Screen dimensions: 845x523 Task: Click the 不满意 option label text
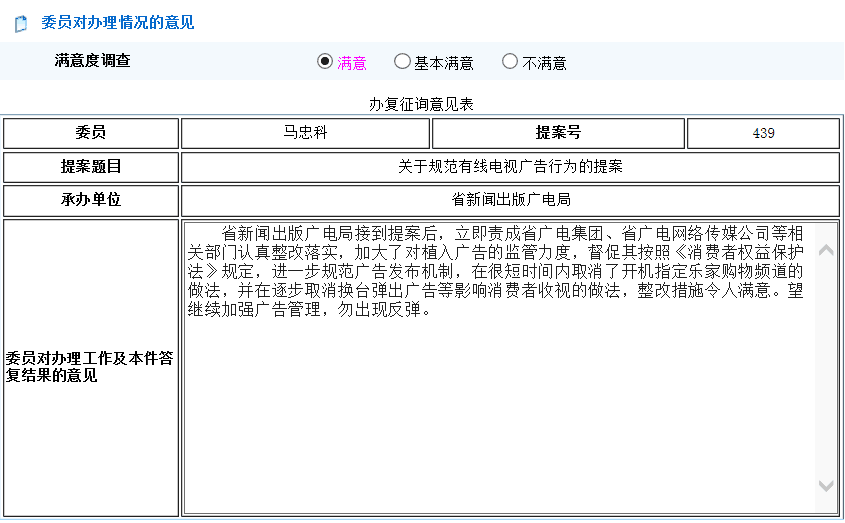click(x=544, y=64)
